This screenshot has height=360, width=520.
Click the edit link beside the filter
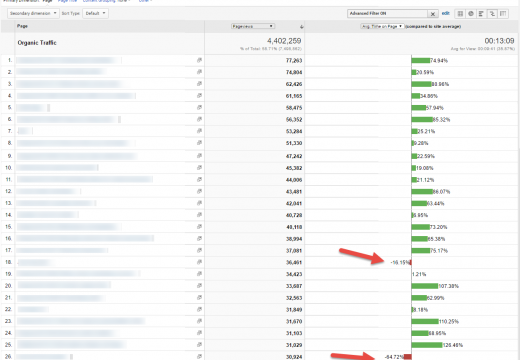tap(445, 13)
